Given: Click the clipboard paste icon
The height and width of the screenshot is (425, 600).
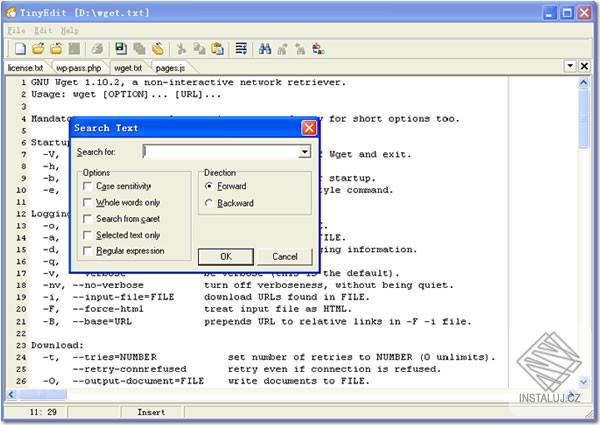Looking at the screenshot, I should click(x=217, y=49).
